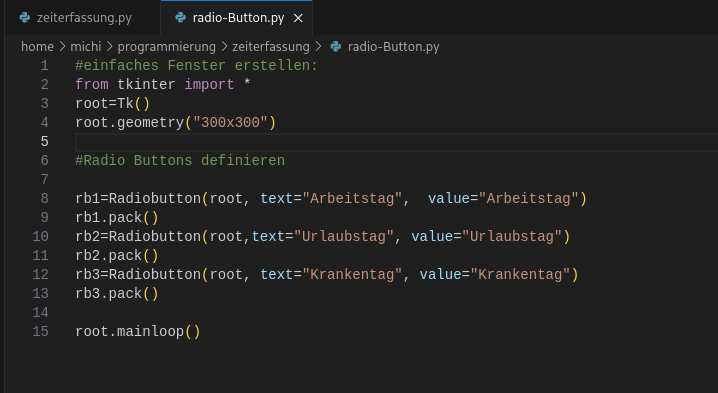Click 'rb2=Radiobutton' on line 10
The height and width of the screenshot is (393, 718).
(x=138, y=237)
